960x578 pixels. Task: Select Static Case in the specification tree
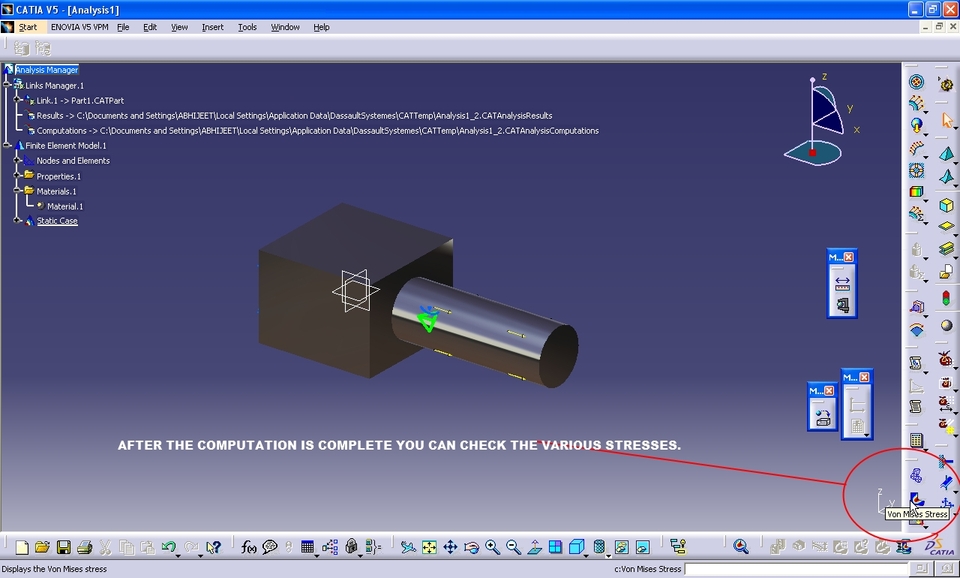coord(56,221)
